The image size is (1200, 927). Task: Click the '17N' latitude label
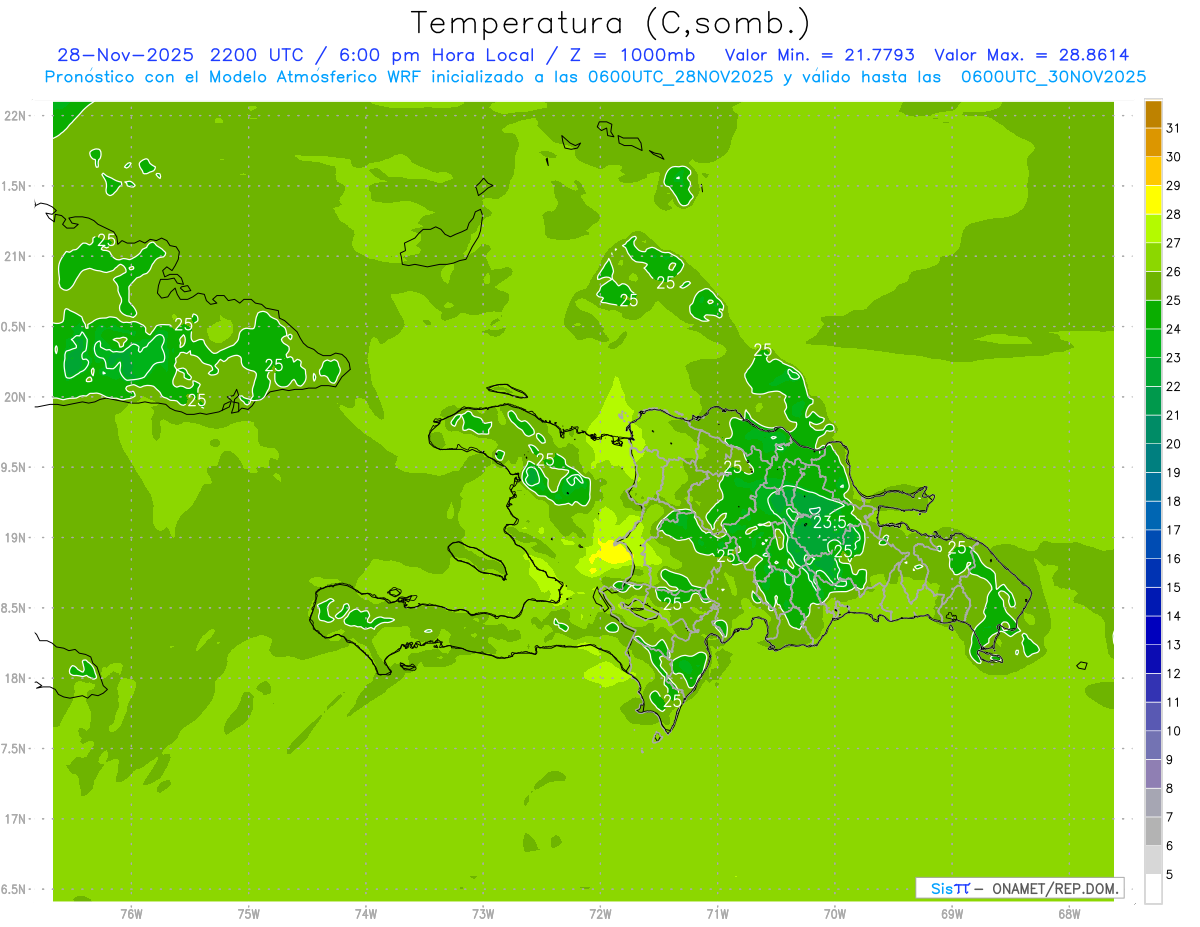click(x=15, y=819)
